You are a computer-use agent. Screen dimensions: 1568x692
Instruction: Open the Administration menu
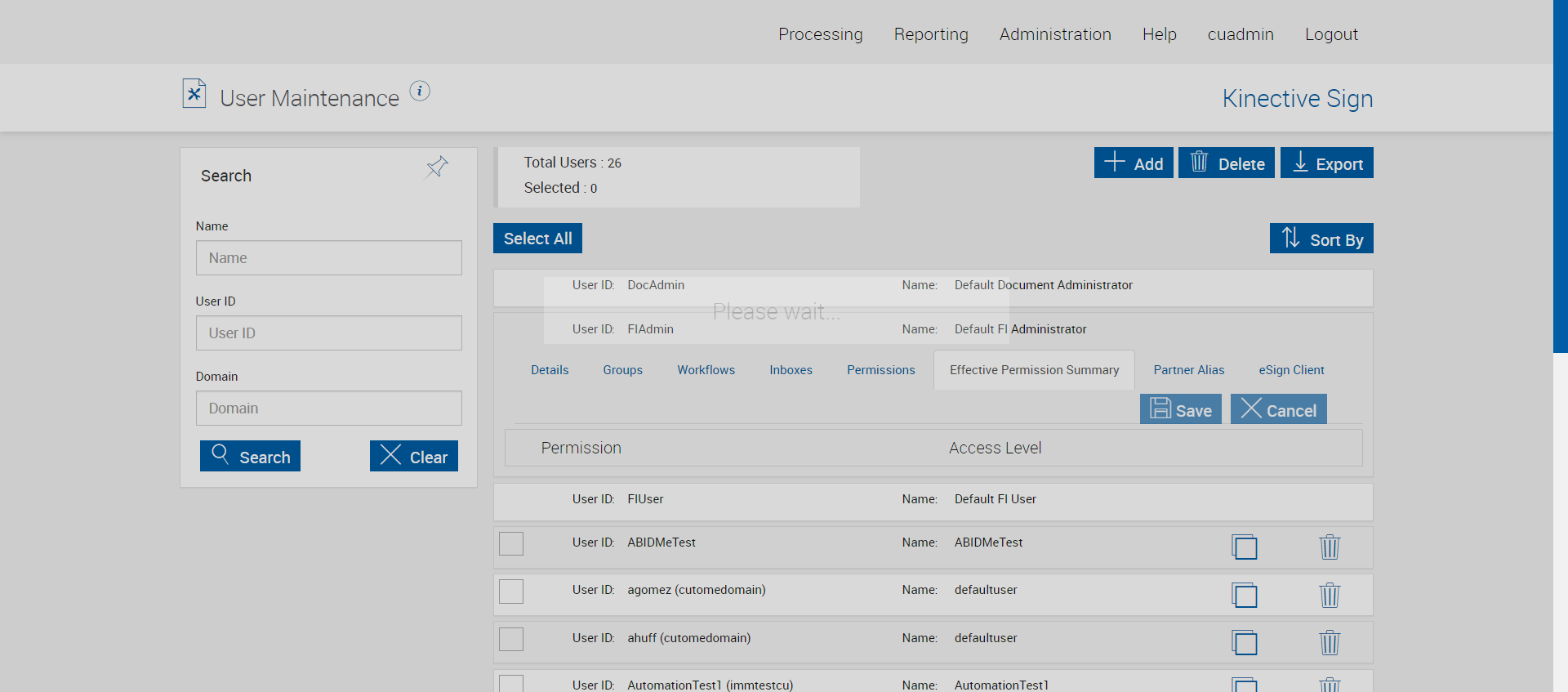[x=1054, y=34]
